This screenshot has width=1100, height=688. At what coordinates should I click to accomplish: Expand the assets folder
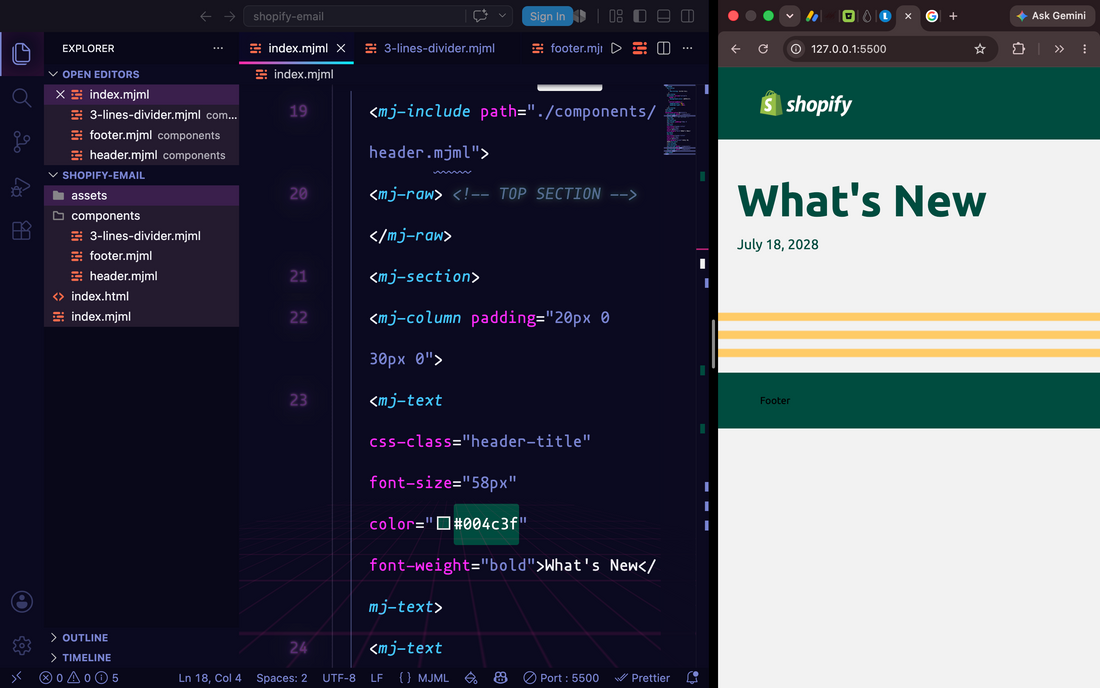(141, 196)
